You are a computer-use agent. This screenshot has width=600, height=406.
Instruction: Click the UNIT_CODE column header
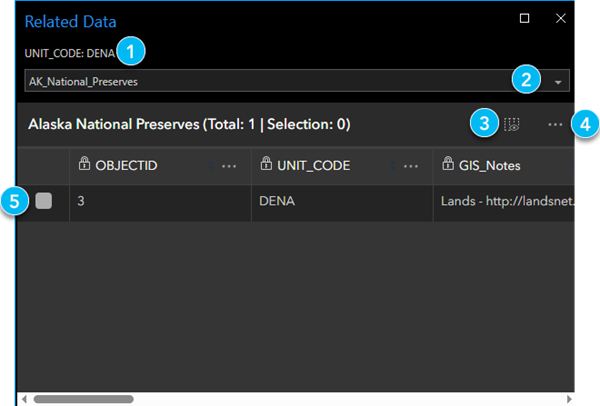point(312,166)
